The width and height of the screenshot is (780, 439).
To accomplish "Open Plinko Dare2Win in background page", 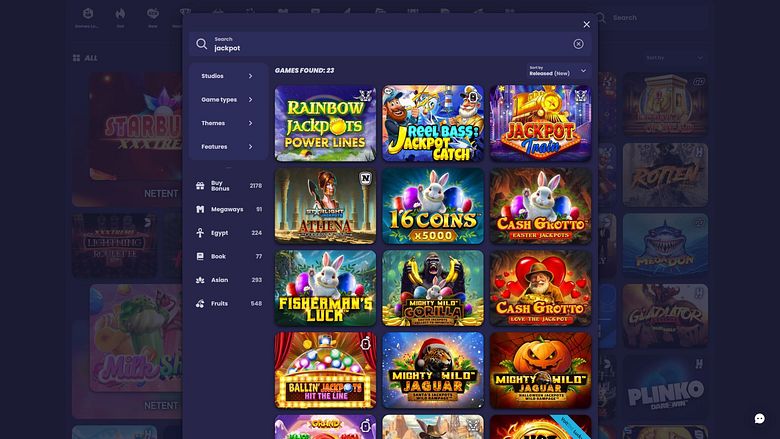I will tap(665, 386).
